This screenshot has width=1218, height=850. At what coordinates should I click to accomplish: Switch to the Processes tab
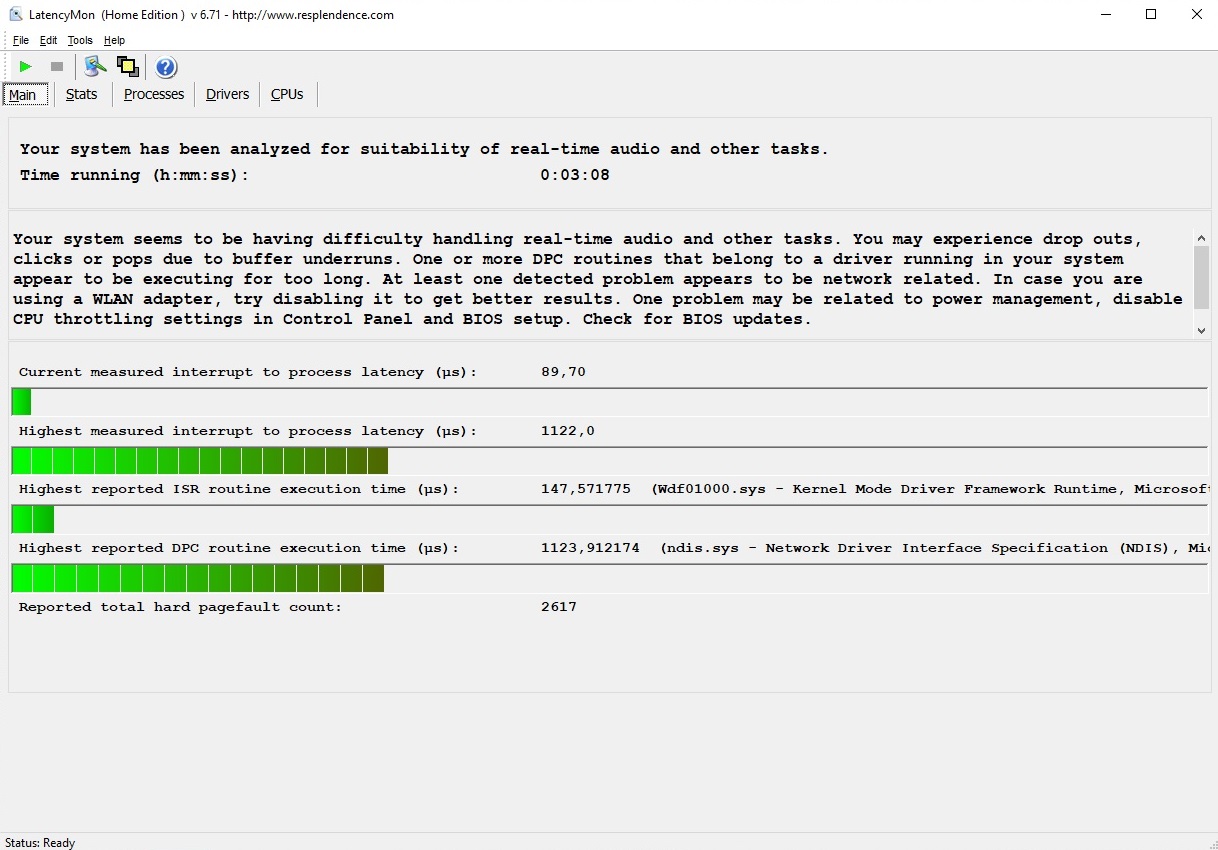point(154,94)
